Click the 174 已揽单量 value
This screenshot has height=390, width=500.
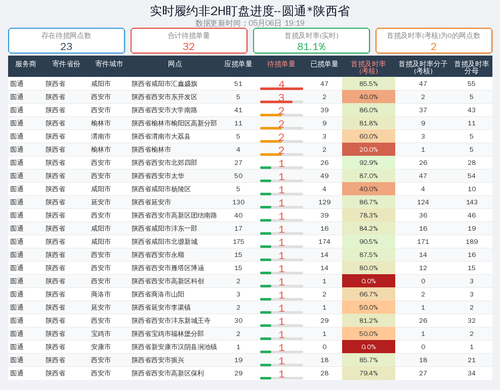coord(324,242)
